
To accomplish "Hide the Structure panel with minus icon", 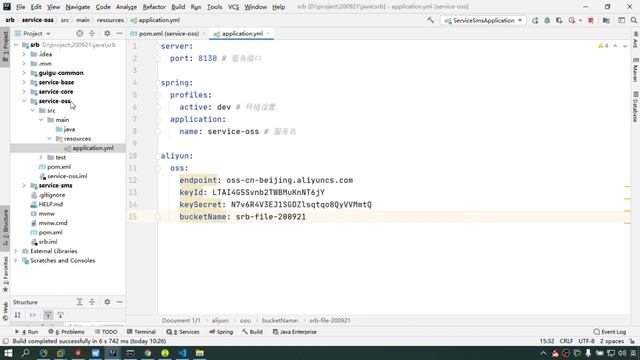I will pos(119,302).
